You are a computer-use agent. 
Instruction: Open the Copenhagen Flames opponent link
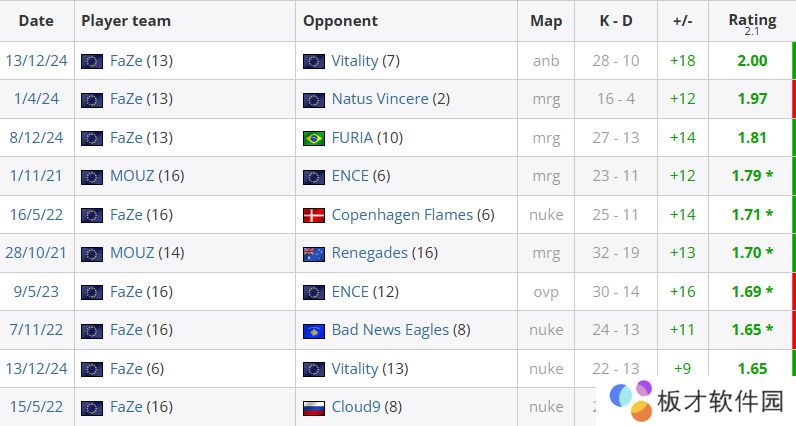click(402, 215)
